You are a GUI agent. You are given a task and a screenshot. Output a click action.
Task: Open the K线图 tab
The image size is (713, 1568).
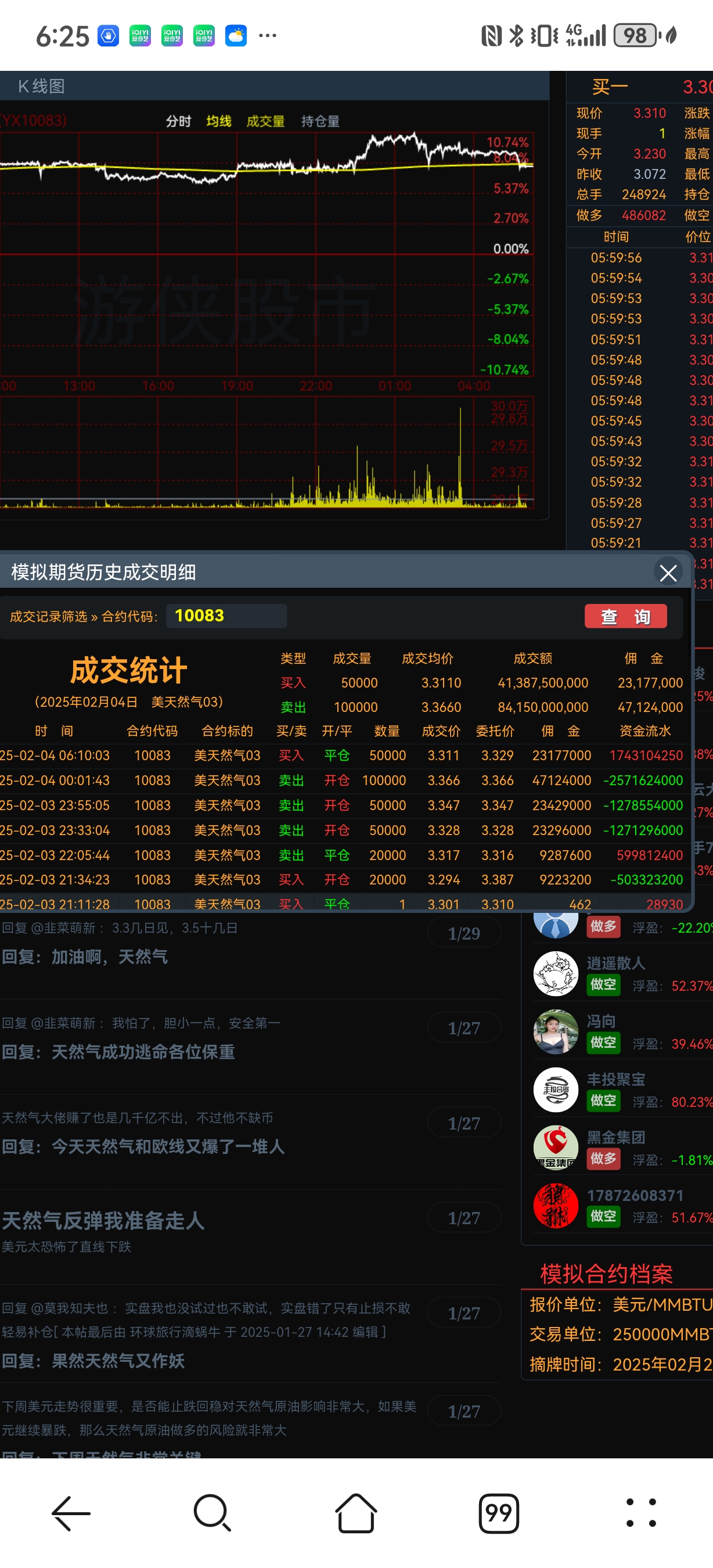[x=41, y=87]
